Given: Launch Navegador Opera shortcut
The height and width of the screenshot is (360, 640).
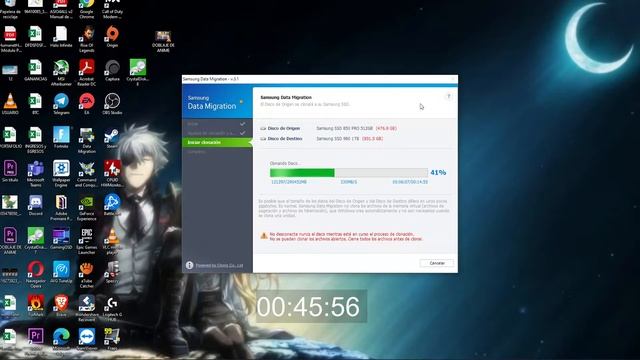Looking at the screenshot, I should pyautogui.click(x=36, y=275).
